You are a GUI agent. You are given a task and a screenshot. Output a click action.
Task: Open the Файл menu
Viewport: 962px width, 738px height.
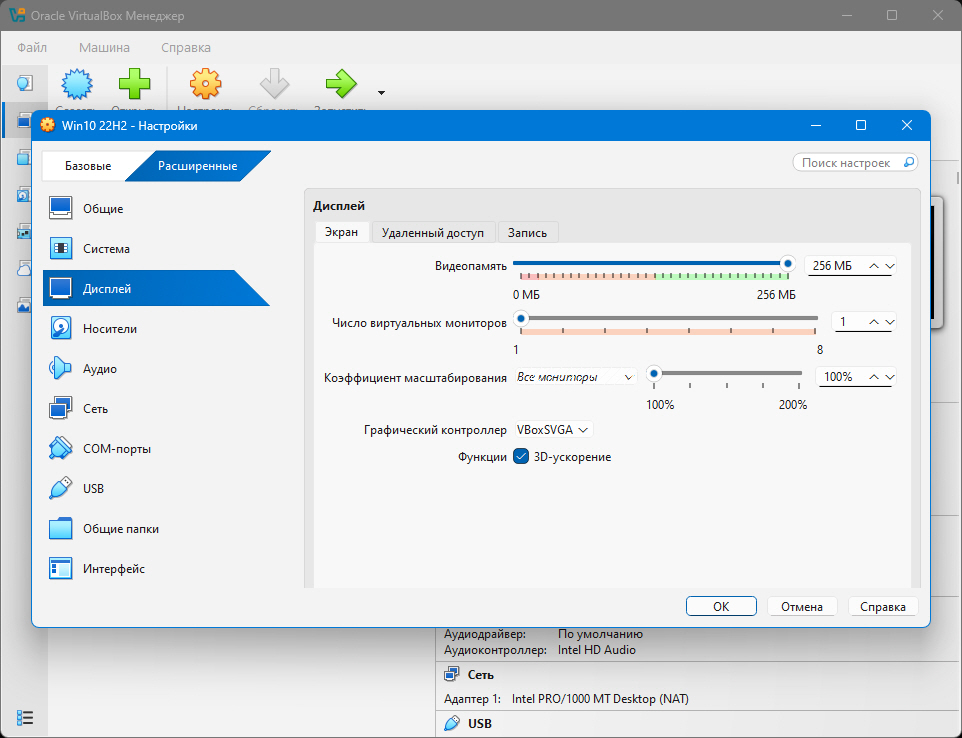pyautogui.click(x=32, y=47)
